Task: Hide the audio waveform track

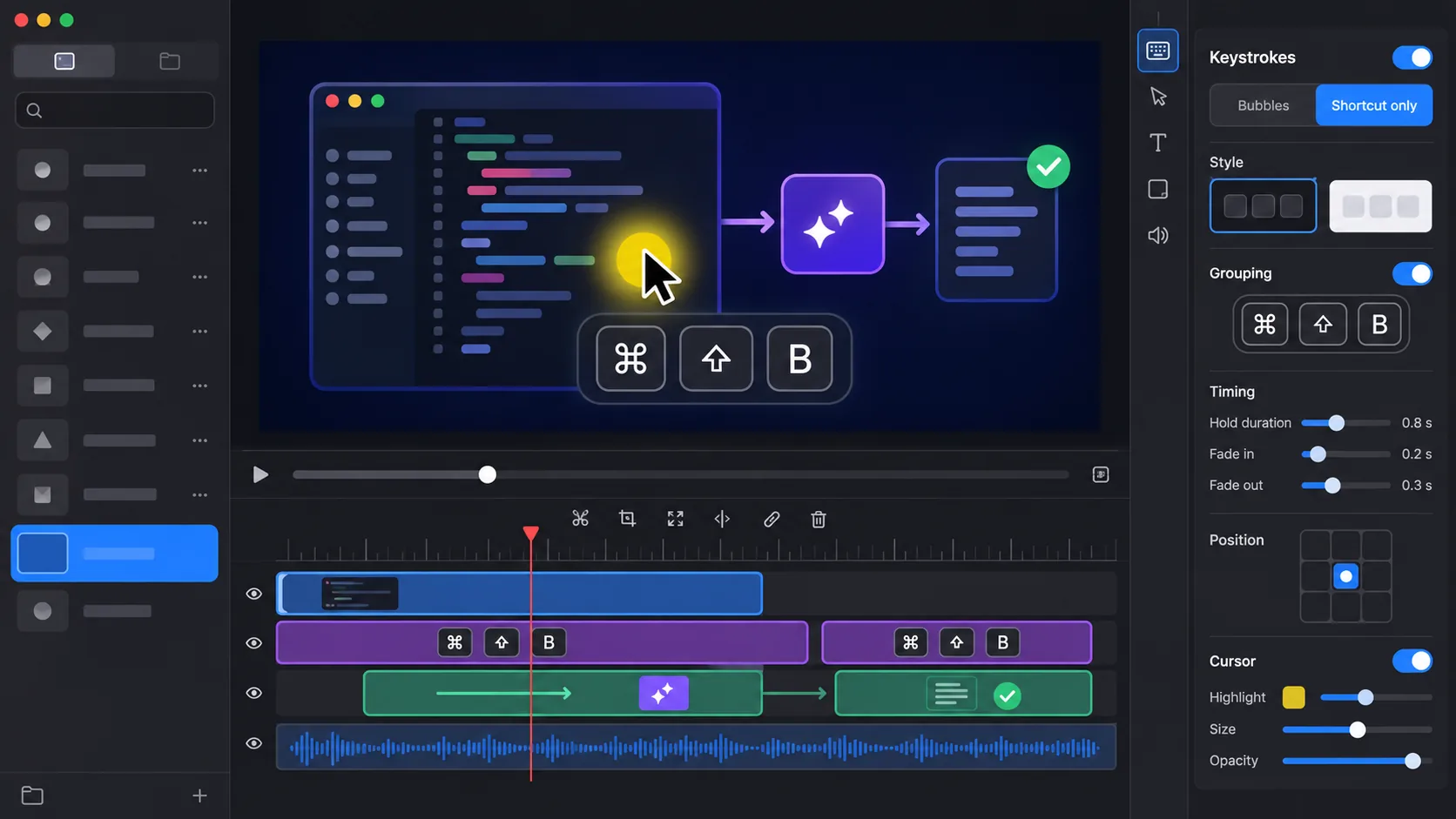Action: click(253, 743)
